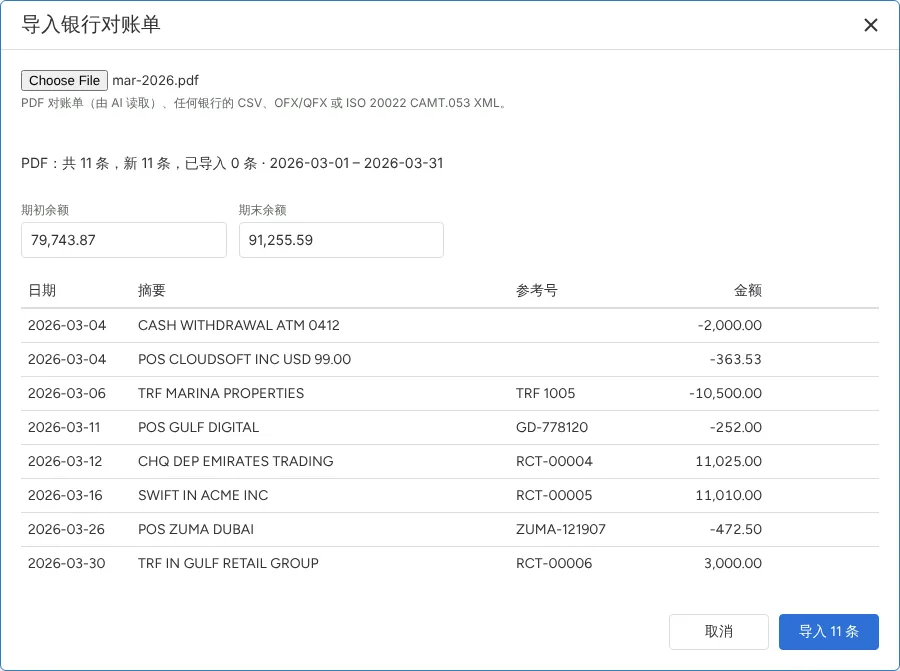Select the POS ZUMA DUBAI description
Image resolution: width=900 pixels, height=671 pixels.
click(x=196, y=529)
